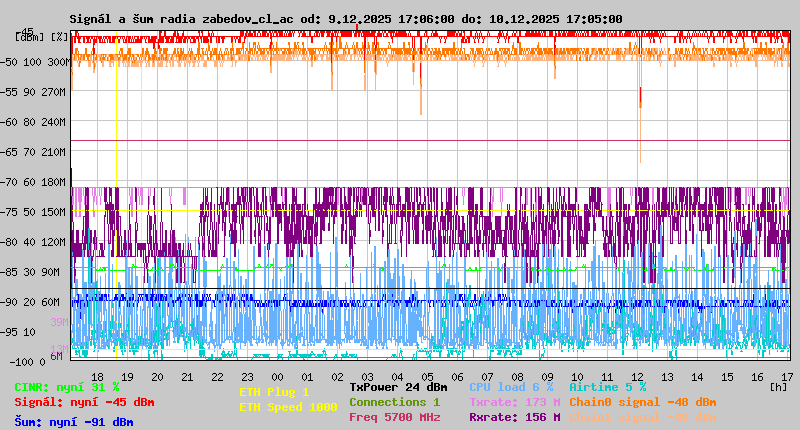Click the light orange Chain1 signal legend label
800x430 pixels.
click(x=643, y=417)
